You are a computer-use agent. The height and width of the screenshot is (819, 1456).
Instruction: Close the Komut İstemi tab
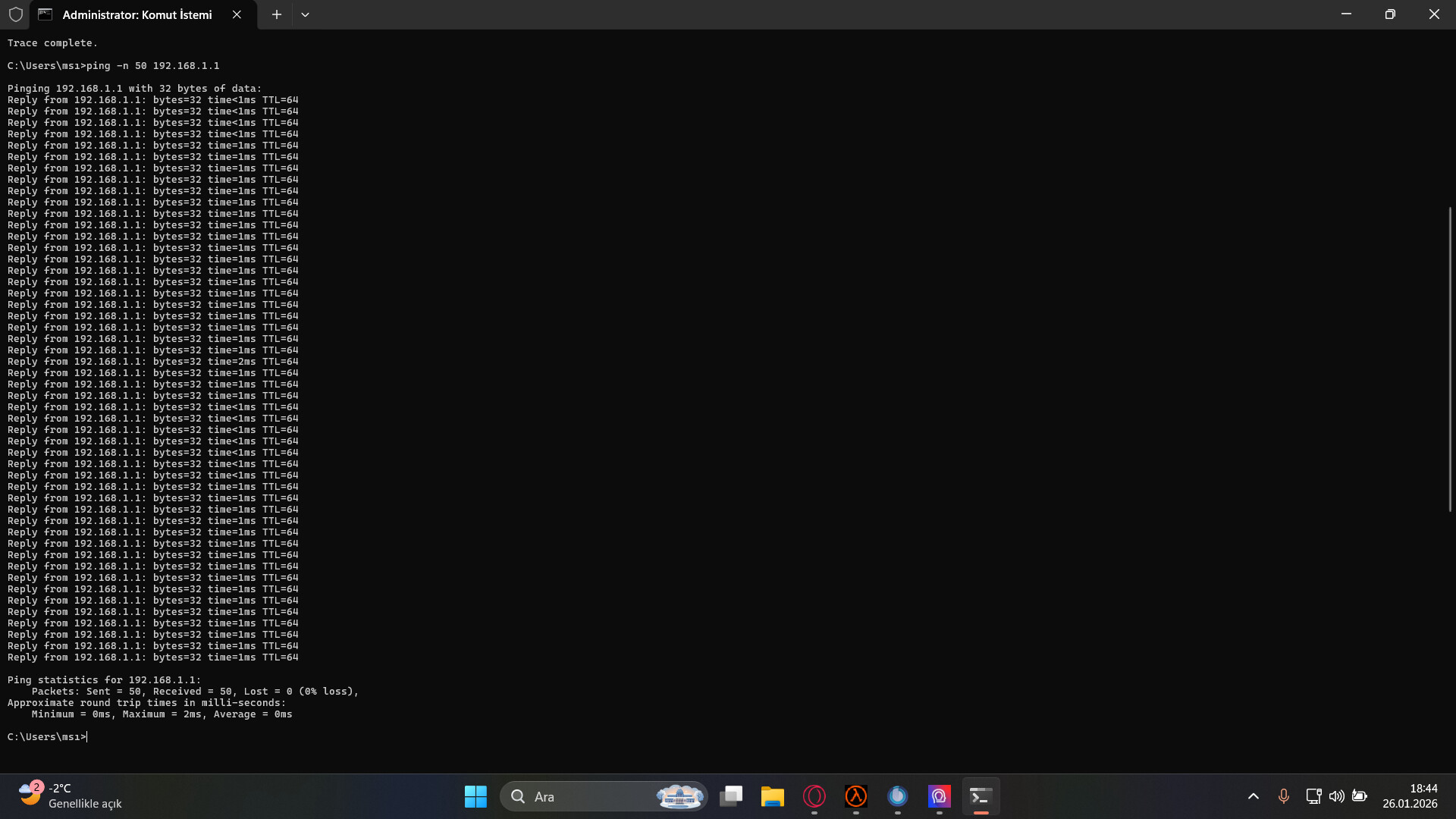pyautogui.click(x=237, y=14)
